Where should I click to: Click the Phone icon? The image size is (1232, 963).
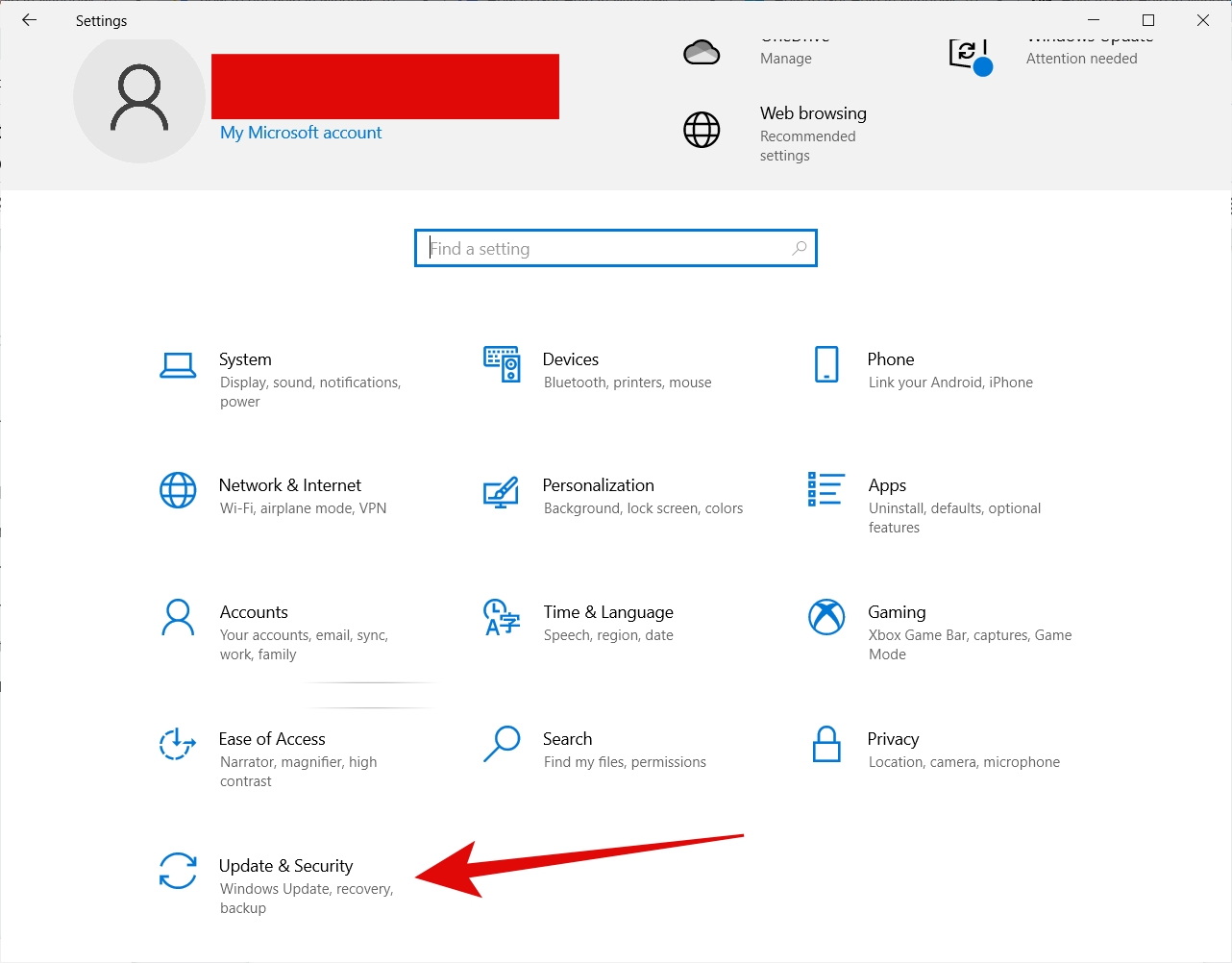point(826,364)
